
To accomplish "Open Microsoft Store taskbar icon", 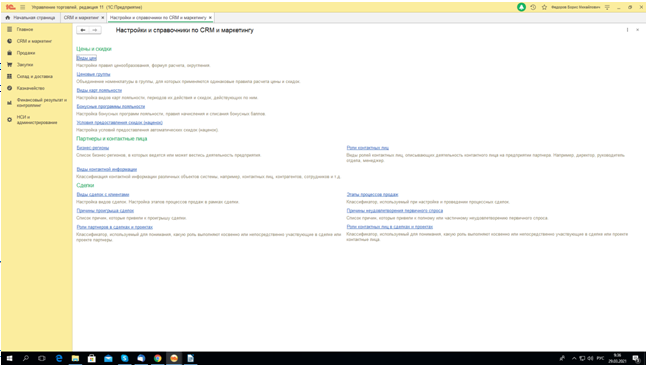I will pos(92,358).
